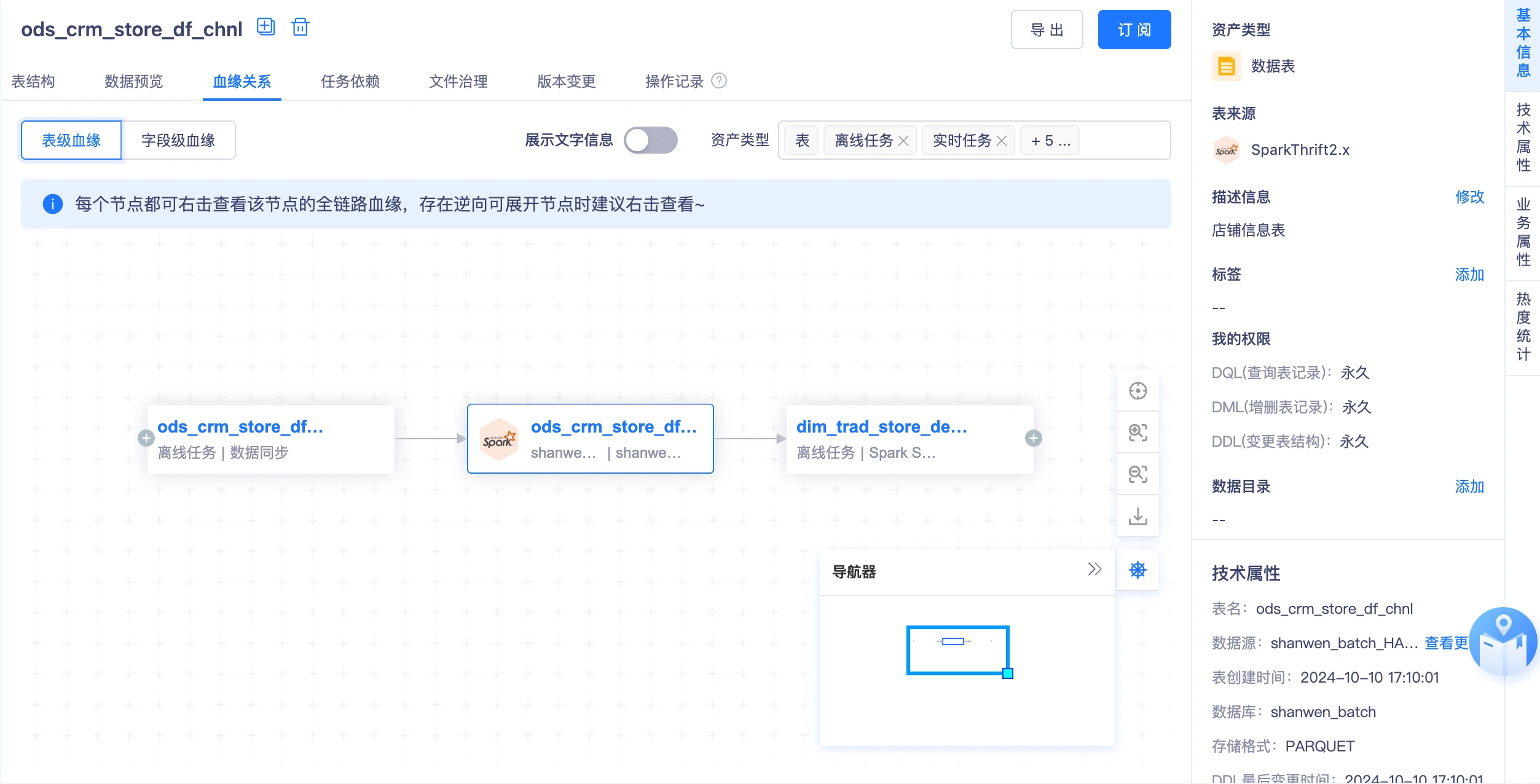This screenshot has height=784, width=1540.
Task: Select the center ods_crm_store_df table node
Action: pyautogui.click(x=591, y=439)
